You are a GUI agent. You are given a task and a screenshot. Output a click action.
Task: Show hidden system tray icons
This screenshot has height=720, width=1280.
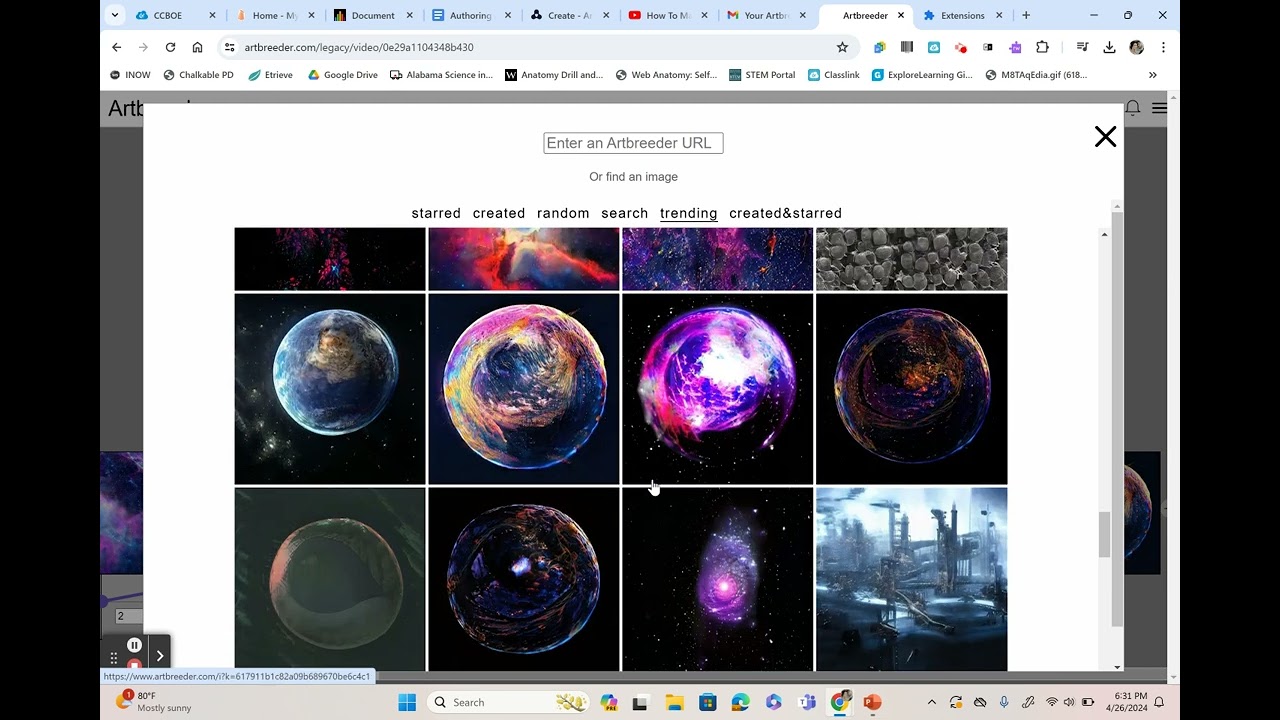(932, 702)
